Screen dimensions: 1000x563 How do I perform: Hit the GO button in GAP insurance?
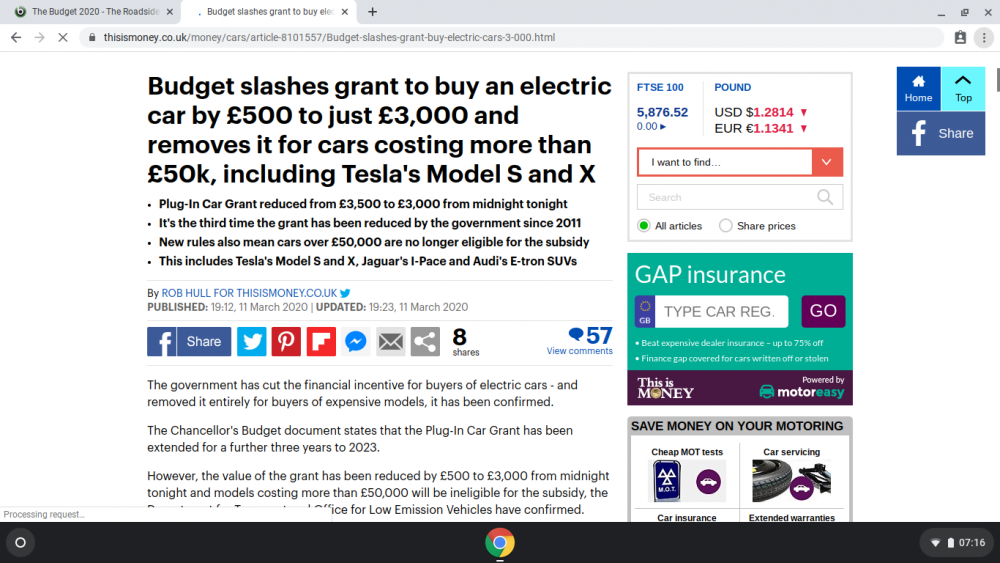(x=823, y=311)
